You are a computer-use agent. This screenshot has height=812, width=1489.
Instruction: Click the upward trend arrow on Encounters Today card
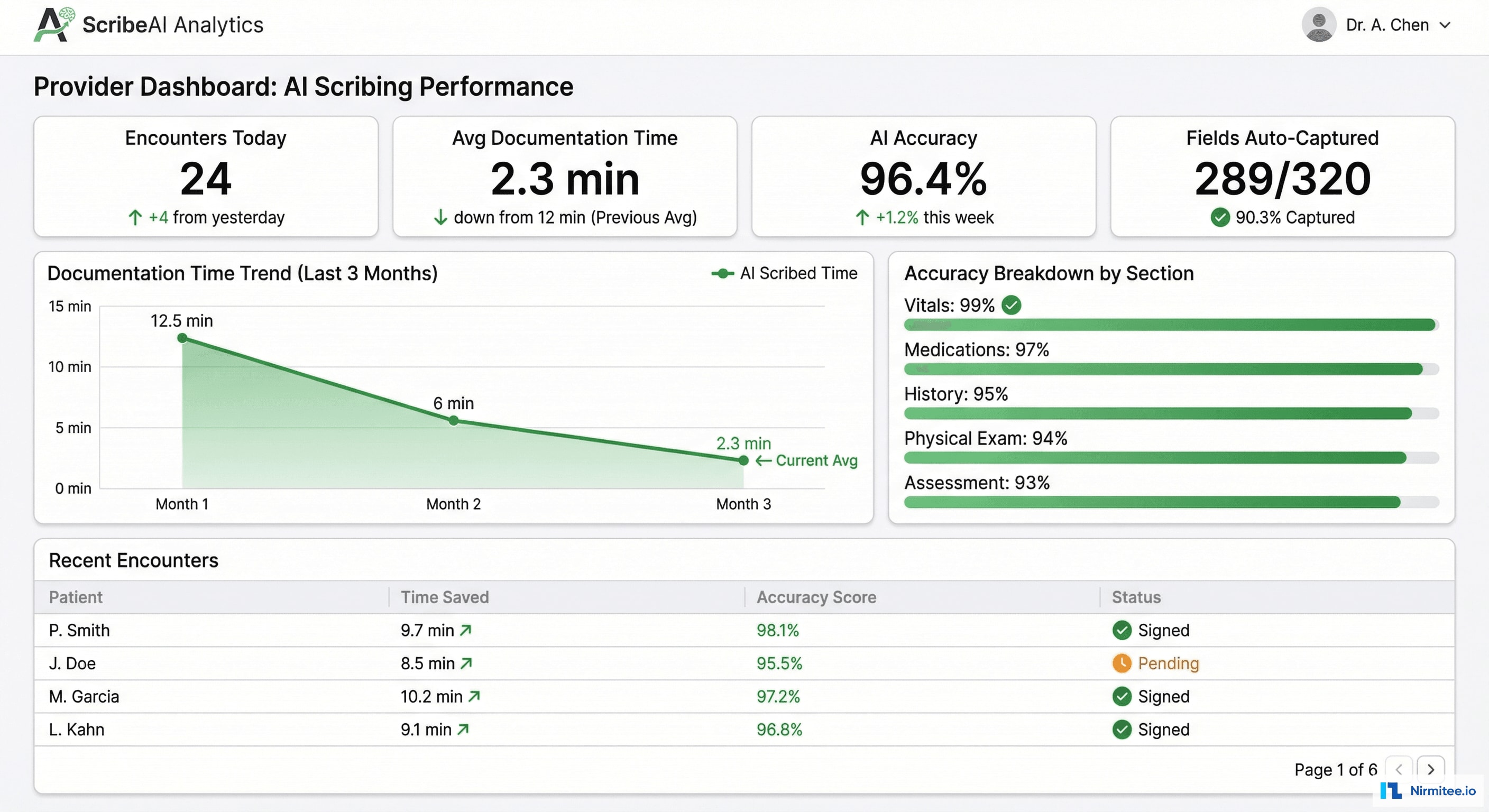(135, 218)
